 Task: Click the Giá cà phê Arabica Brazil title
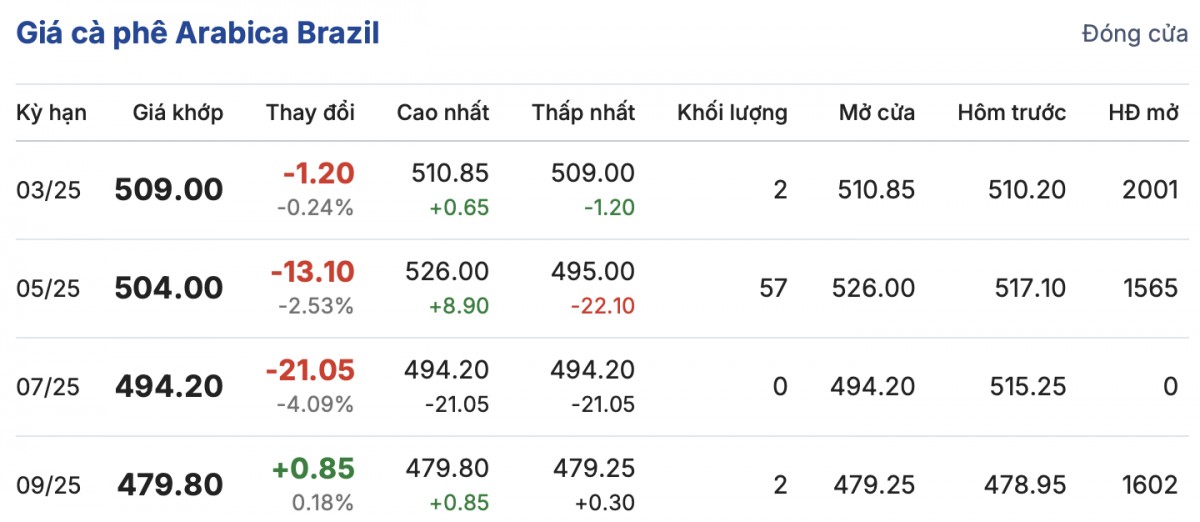(198, 33)
